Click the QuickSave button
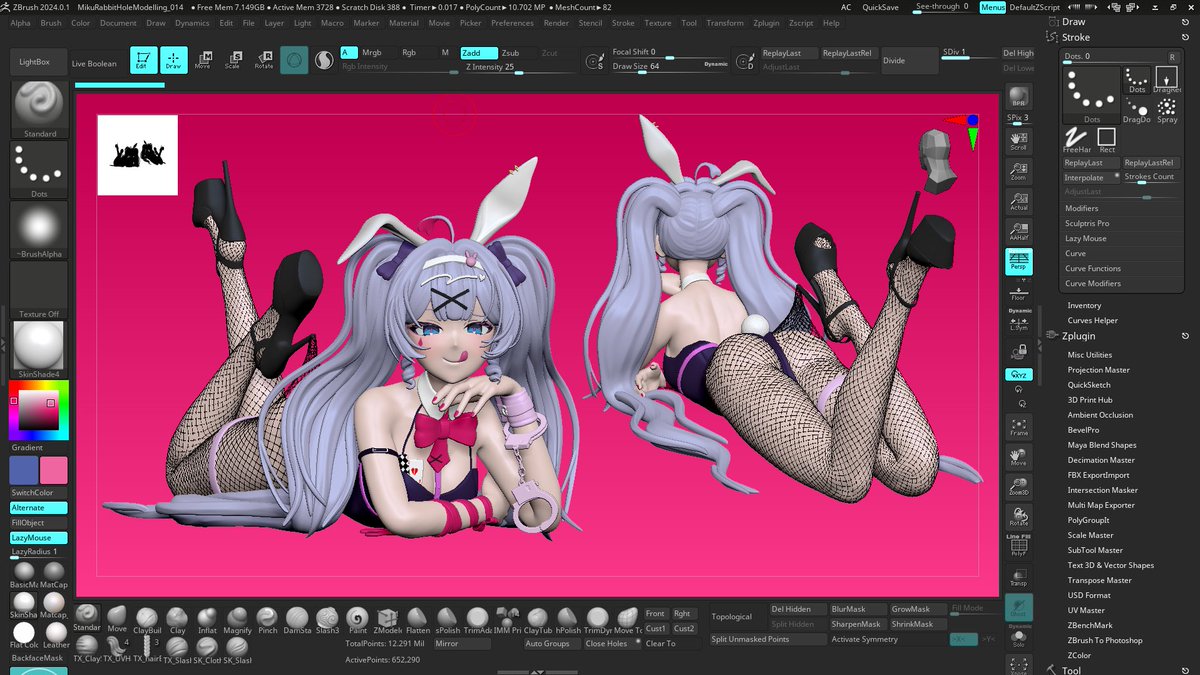The image size is (1200, 675). click(880, 7)
